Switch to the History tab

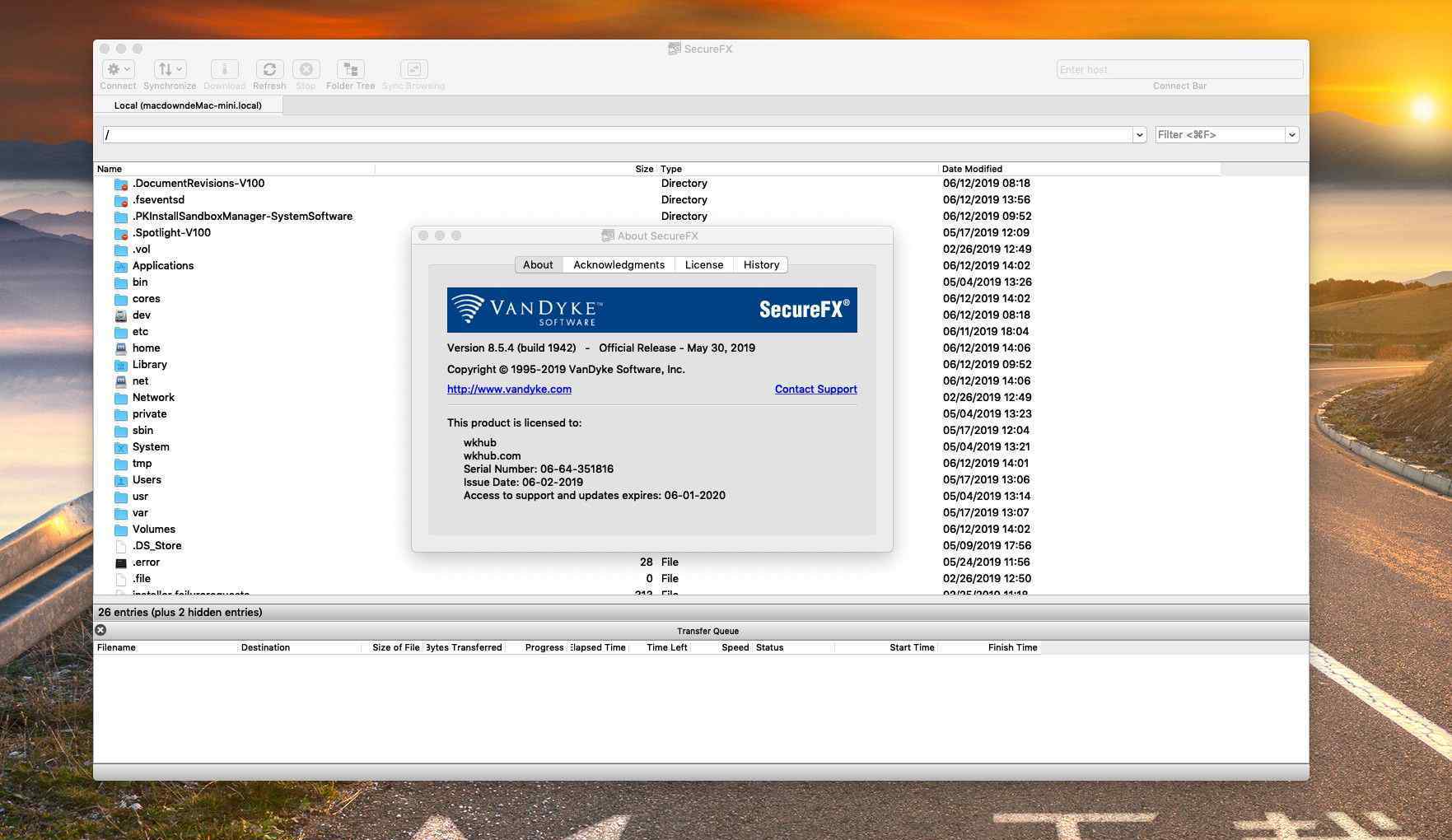click(761, 264)
